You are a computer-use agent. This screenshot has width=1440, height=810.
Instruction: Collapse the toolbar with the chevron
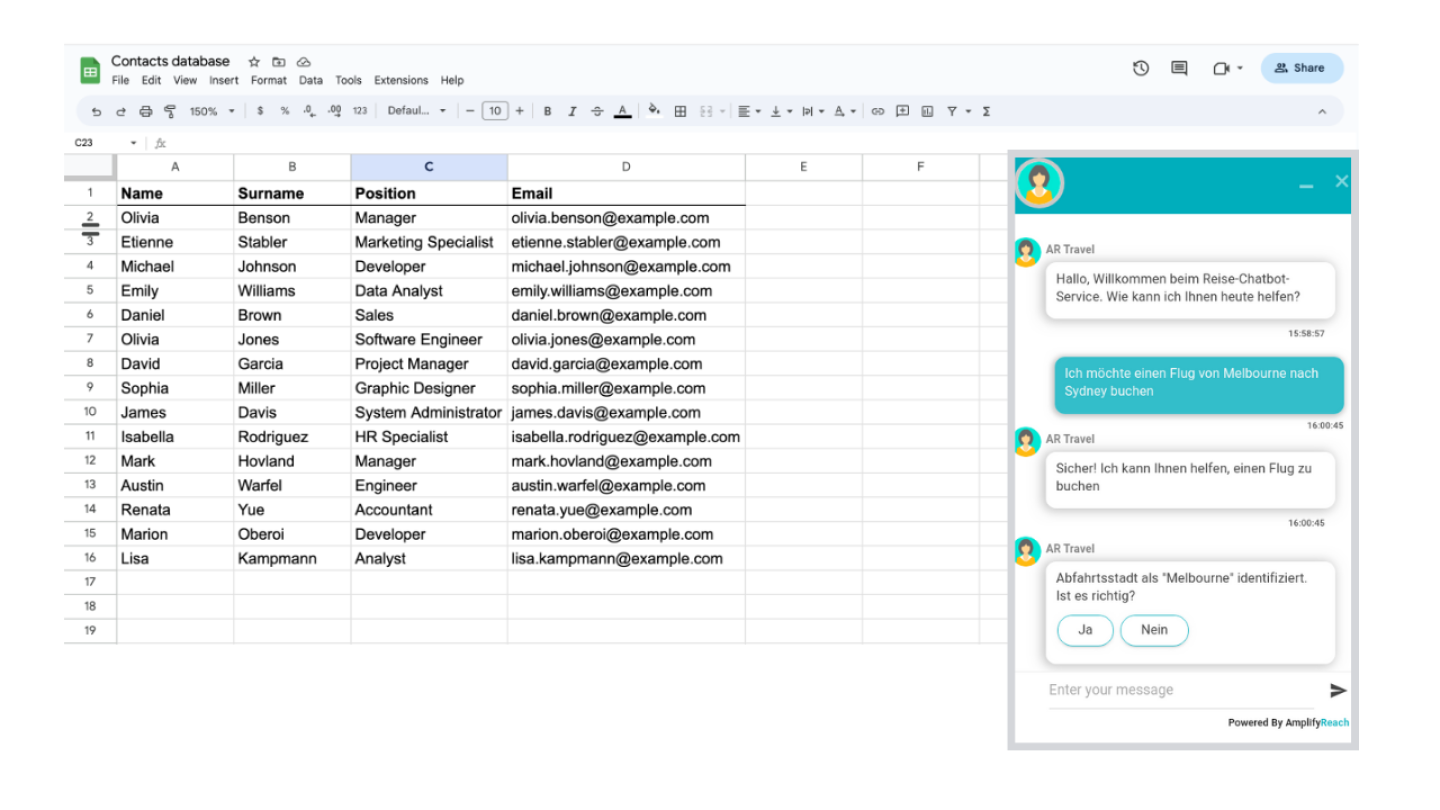point(1322,112)
